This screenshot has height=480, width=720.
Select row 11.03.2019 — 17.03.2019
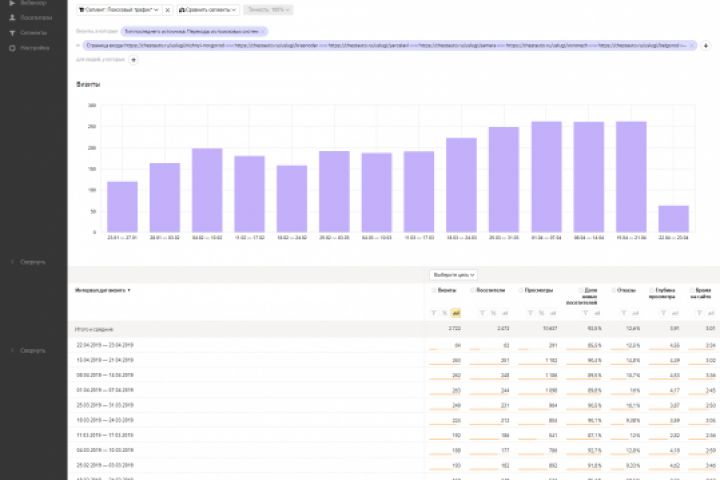point(394,435)
